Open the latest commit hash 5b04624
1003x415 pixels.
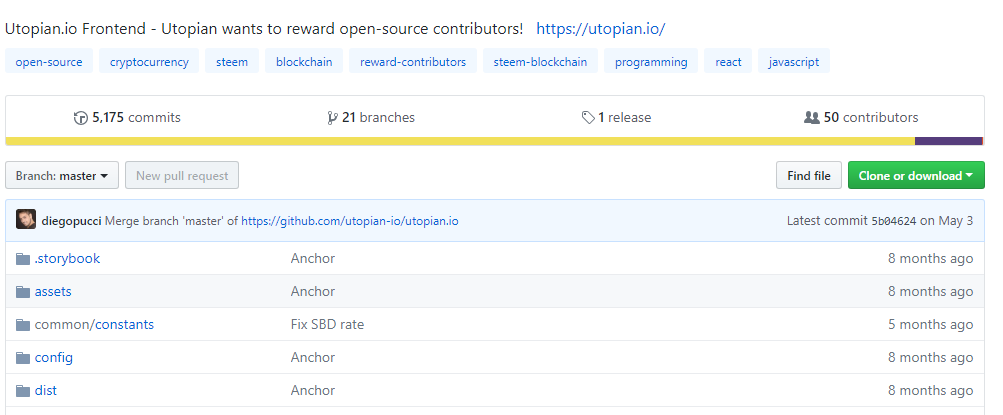coord(894,221)
